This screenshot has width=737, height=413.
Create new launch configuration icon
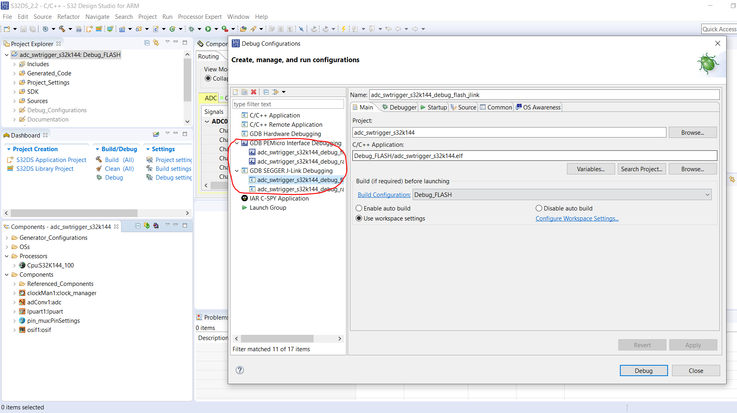pos(236,92)
